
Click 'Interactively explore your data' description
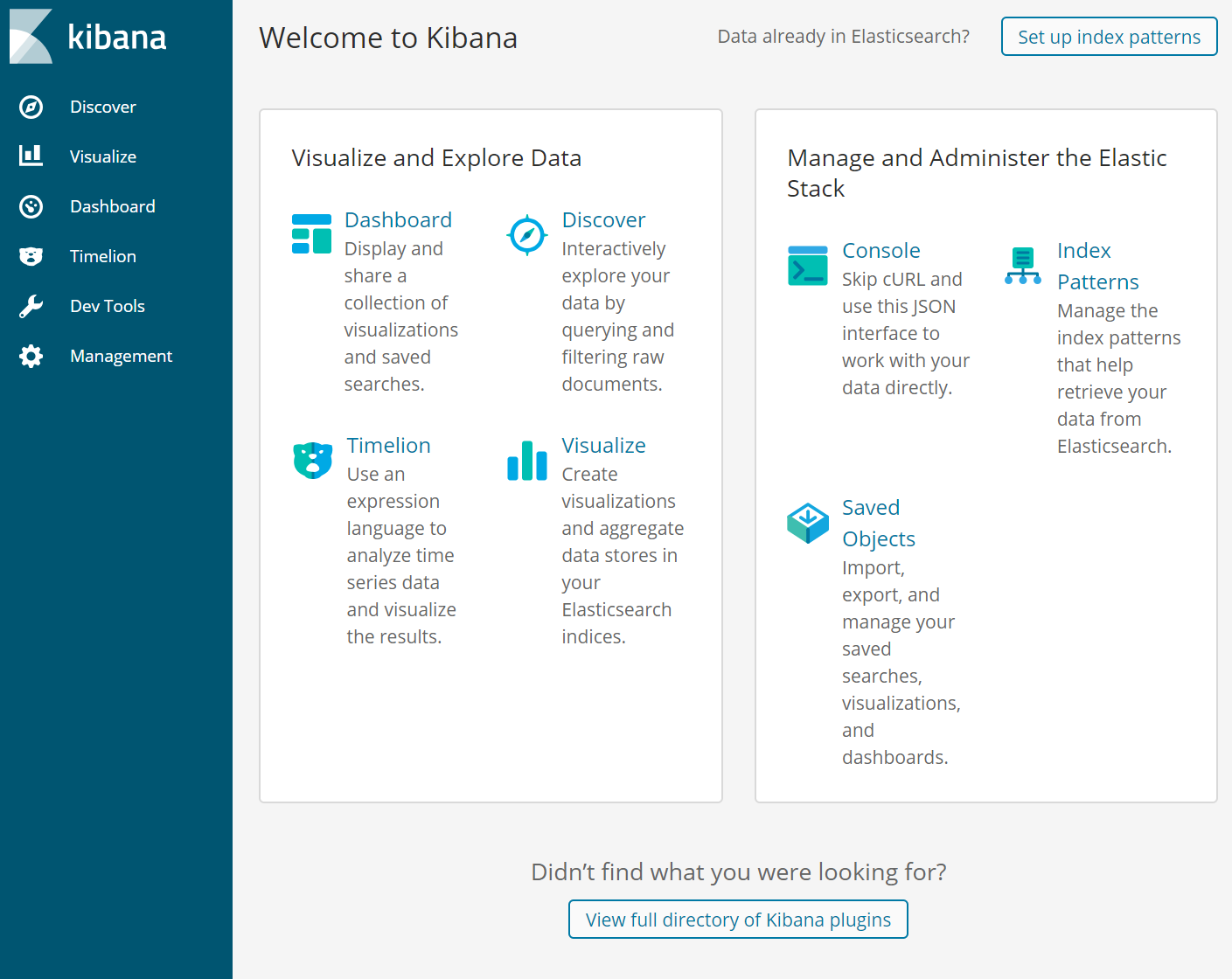618,317
